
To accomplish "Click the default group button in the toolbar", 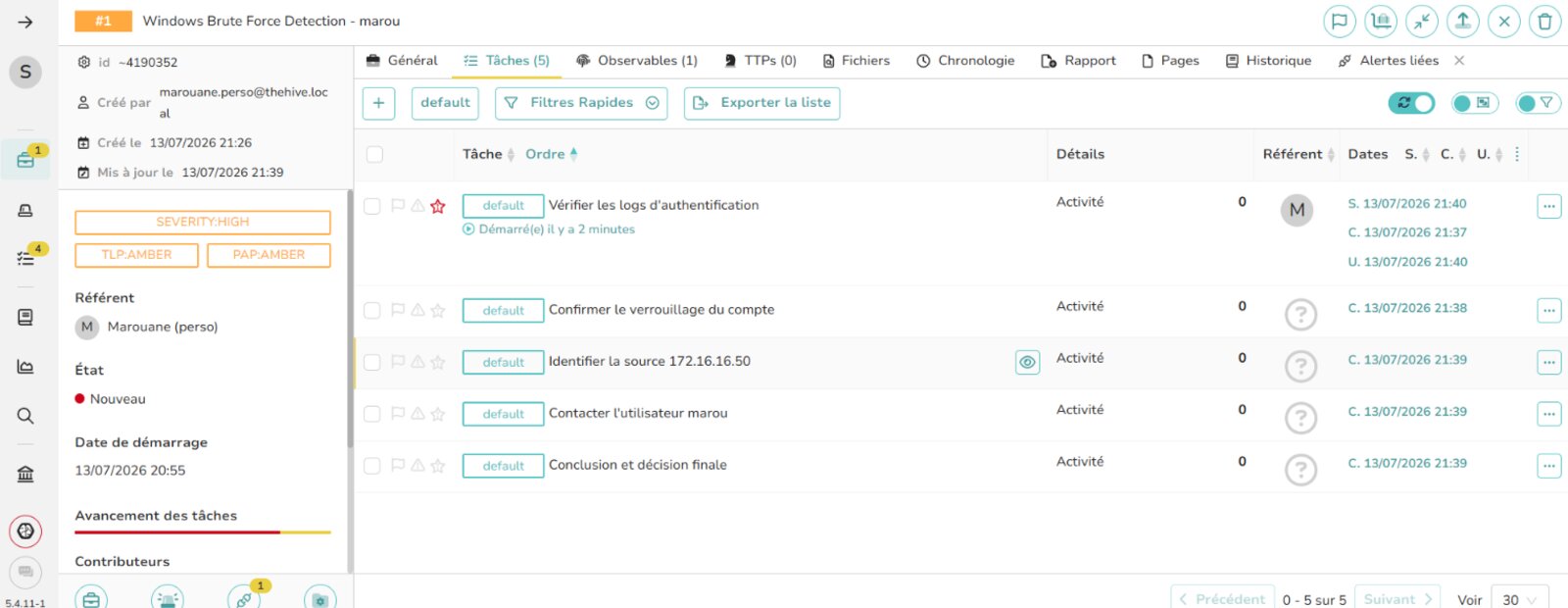I will coord(445,103).
